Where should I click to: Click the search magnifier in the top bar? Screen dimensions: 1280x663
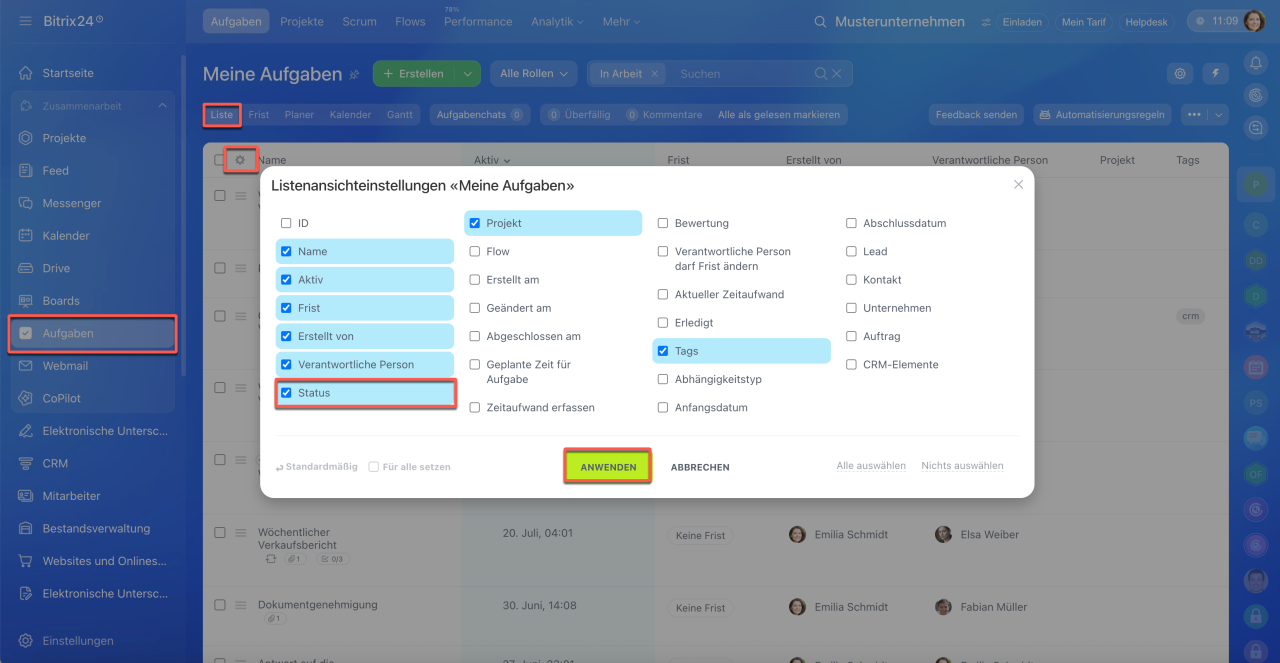tap(820, 21)
